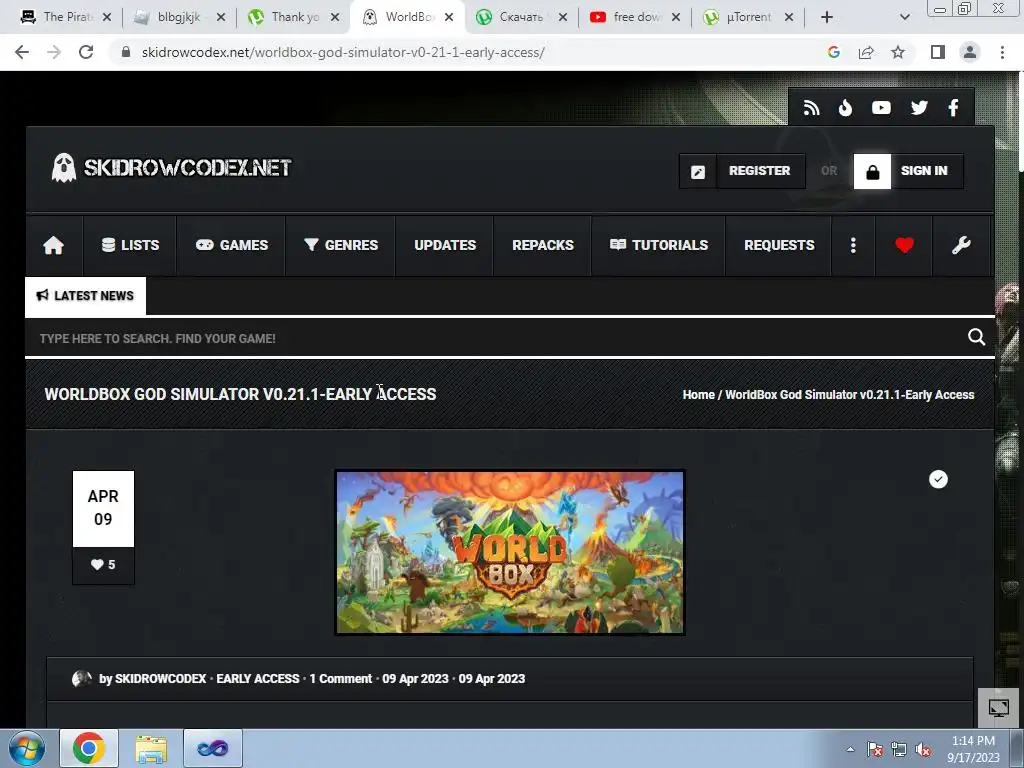Open the TUTORIALS menu item
This screenshot has height=768, width=1024.
pyautogui.click(x=658, y=246)
